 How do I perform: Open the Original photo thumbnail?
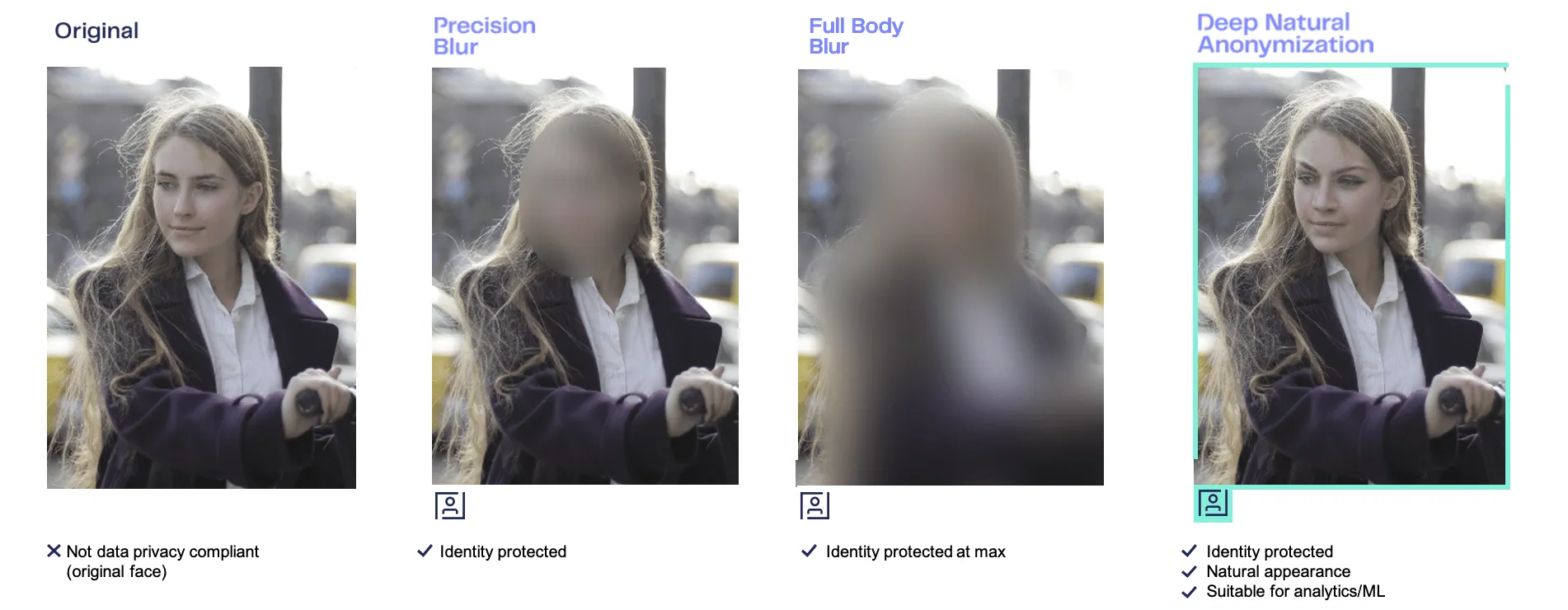201,278
